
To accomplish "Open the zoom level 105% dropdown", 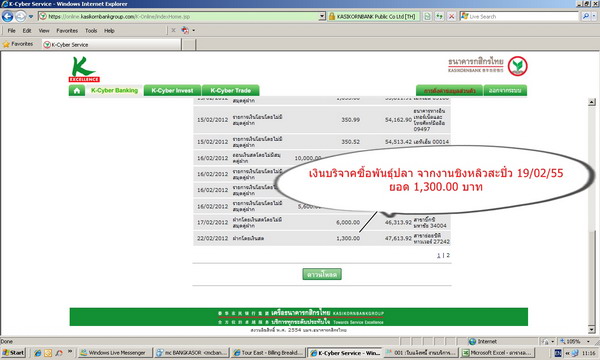I will click(588, 341).
